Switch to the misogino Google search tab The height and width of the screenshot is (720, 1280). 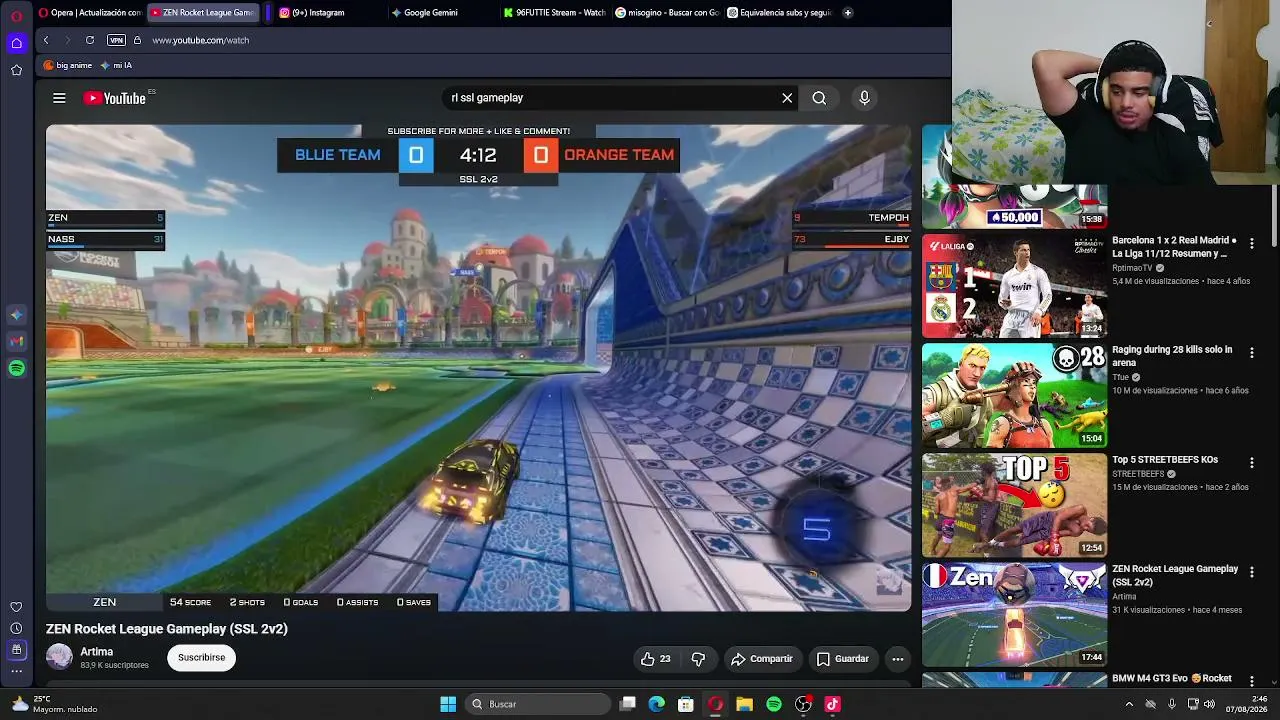click(667, 13)
